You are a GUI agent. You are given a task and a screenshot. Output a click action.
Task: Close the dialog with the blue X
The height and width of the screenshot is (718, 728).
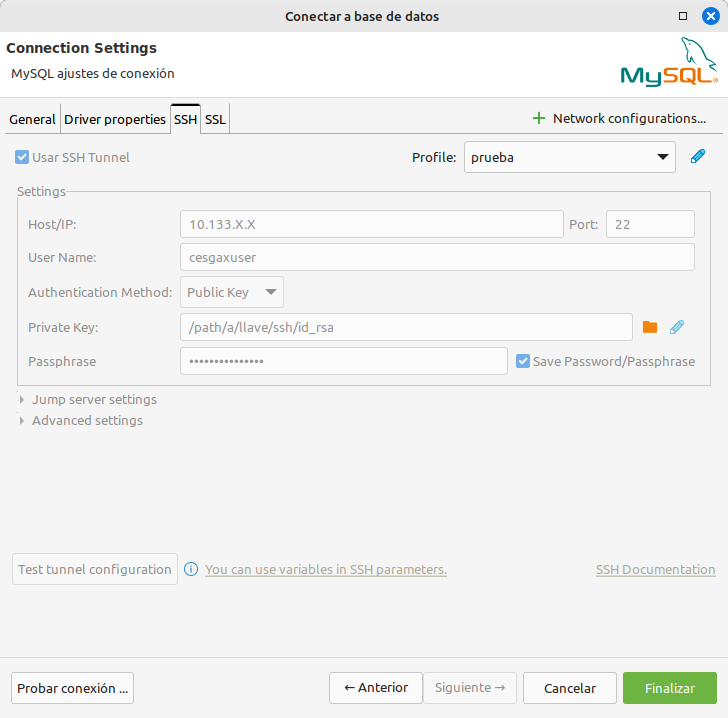[x=710, y=16]
